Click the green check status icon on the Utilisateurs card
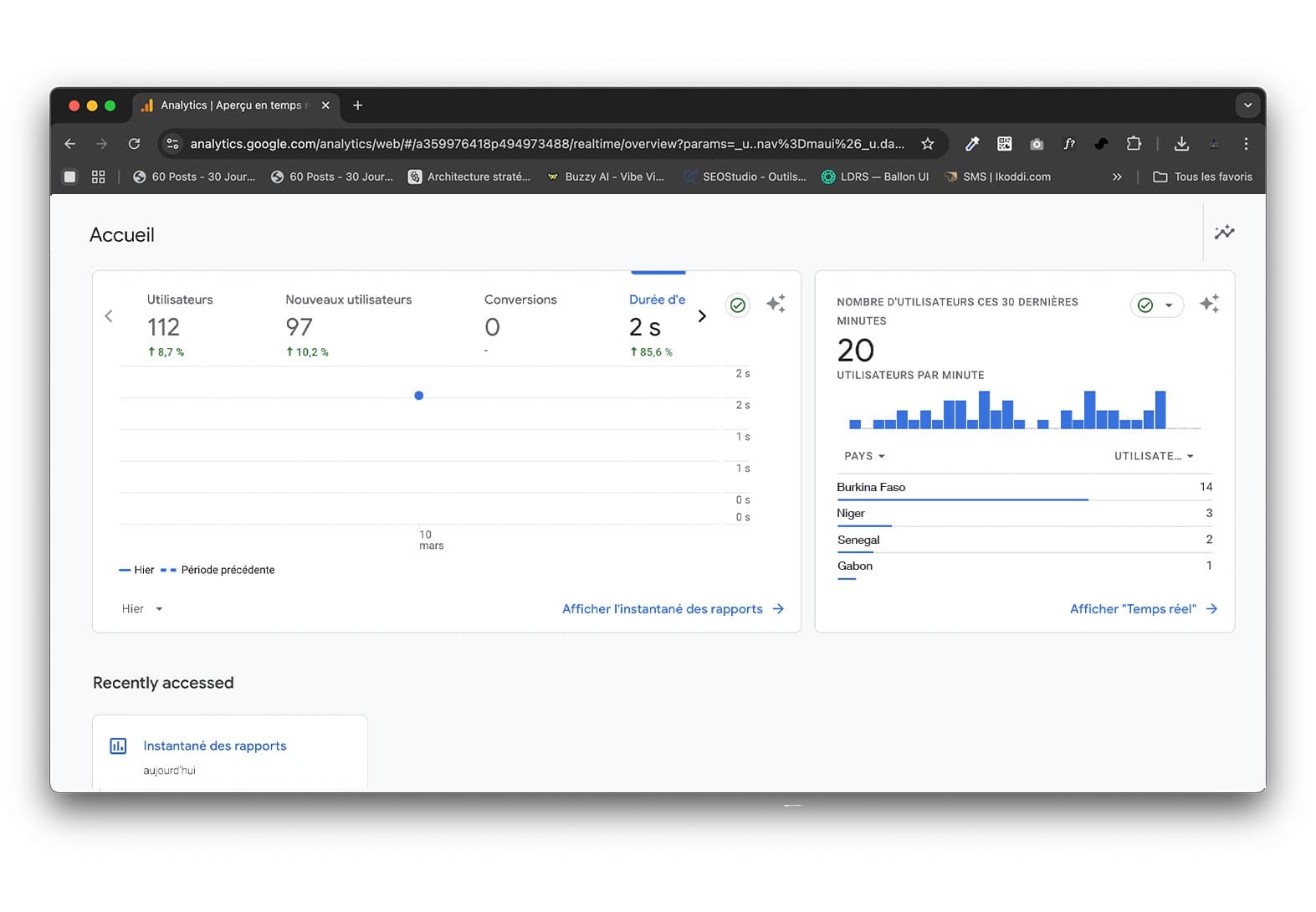1316x912 pixels. pos(737,305)
